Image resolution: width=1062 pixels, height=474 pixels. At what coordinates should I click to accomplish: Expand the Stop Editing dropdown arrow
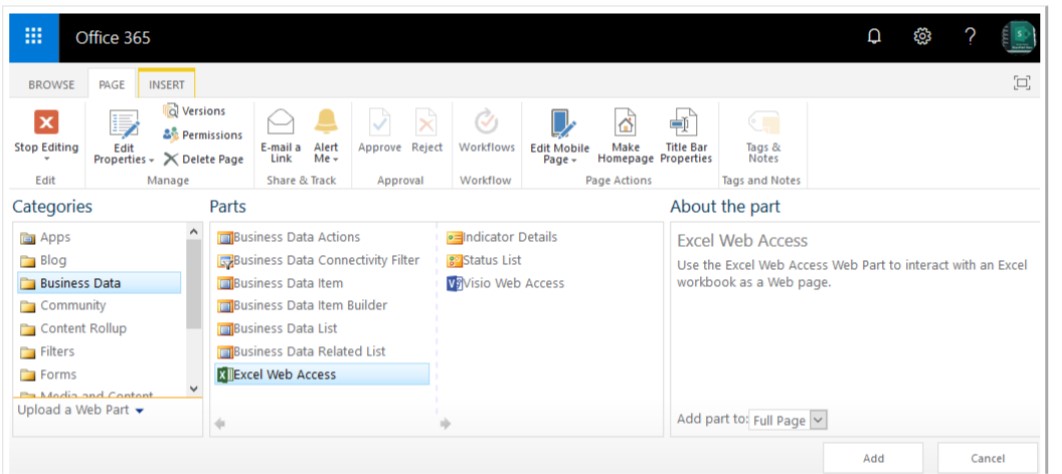pyautogui.click(x=47, y=160)
